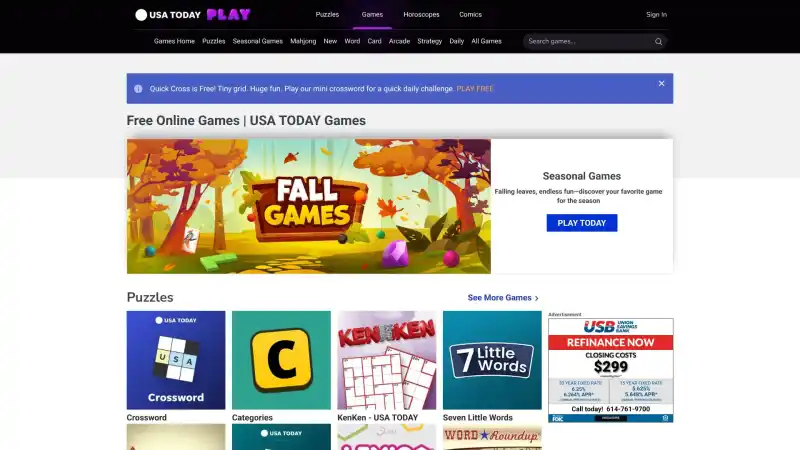Open the Categories game tile
The image size is (800, 450).
(x=281, y=360)
